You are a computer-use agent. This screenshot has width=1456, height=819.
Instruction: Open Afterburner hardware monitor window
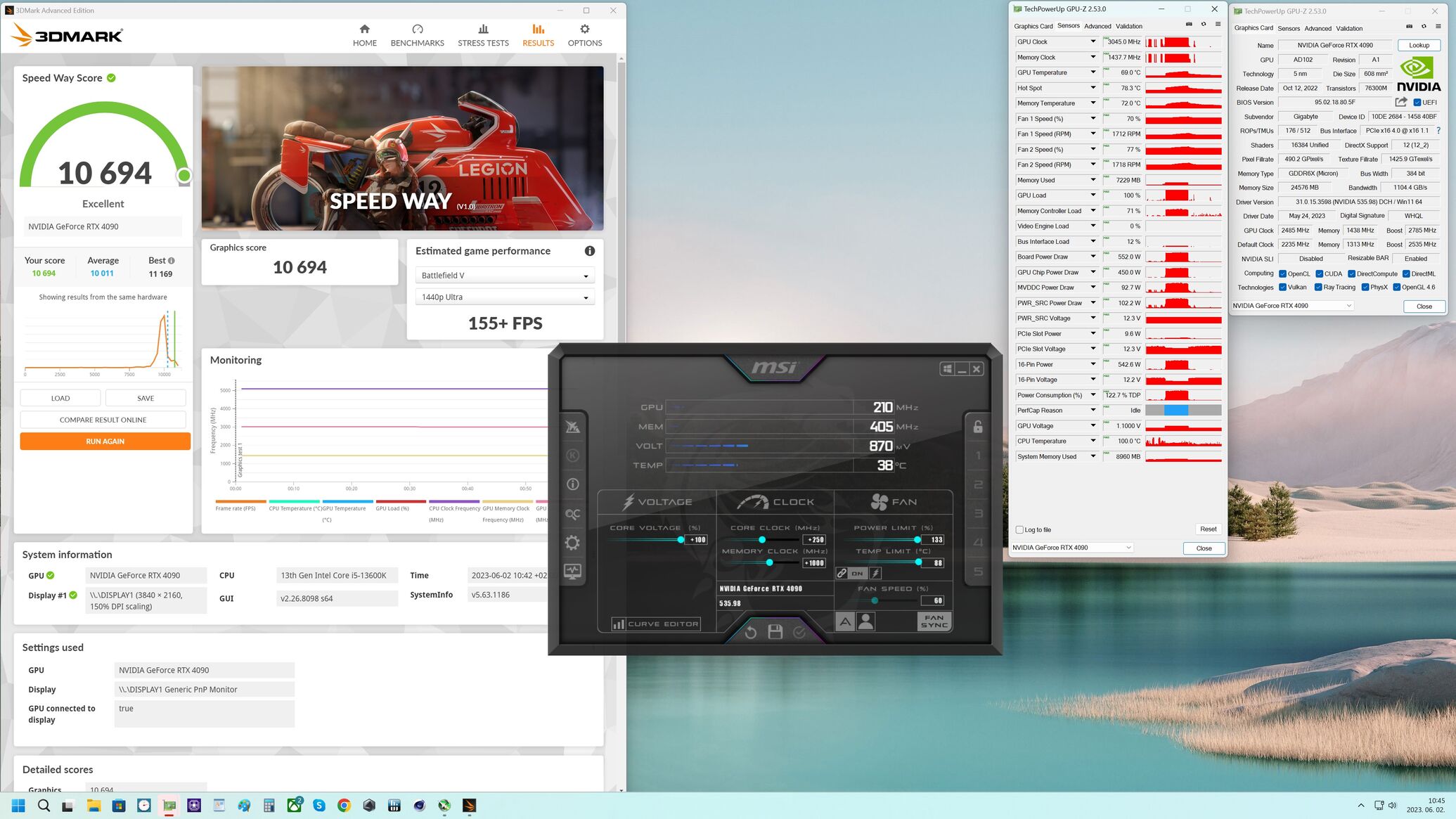pyautogui.click(x=572, y=572)
